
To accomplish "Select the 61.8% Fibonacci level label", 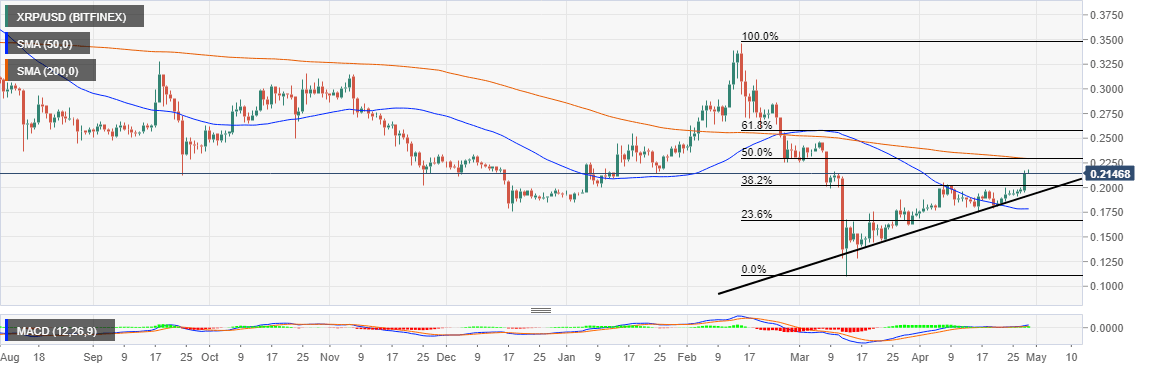I will point(757,125).
